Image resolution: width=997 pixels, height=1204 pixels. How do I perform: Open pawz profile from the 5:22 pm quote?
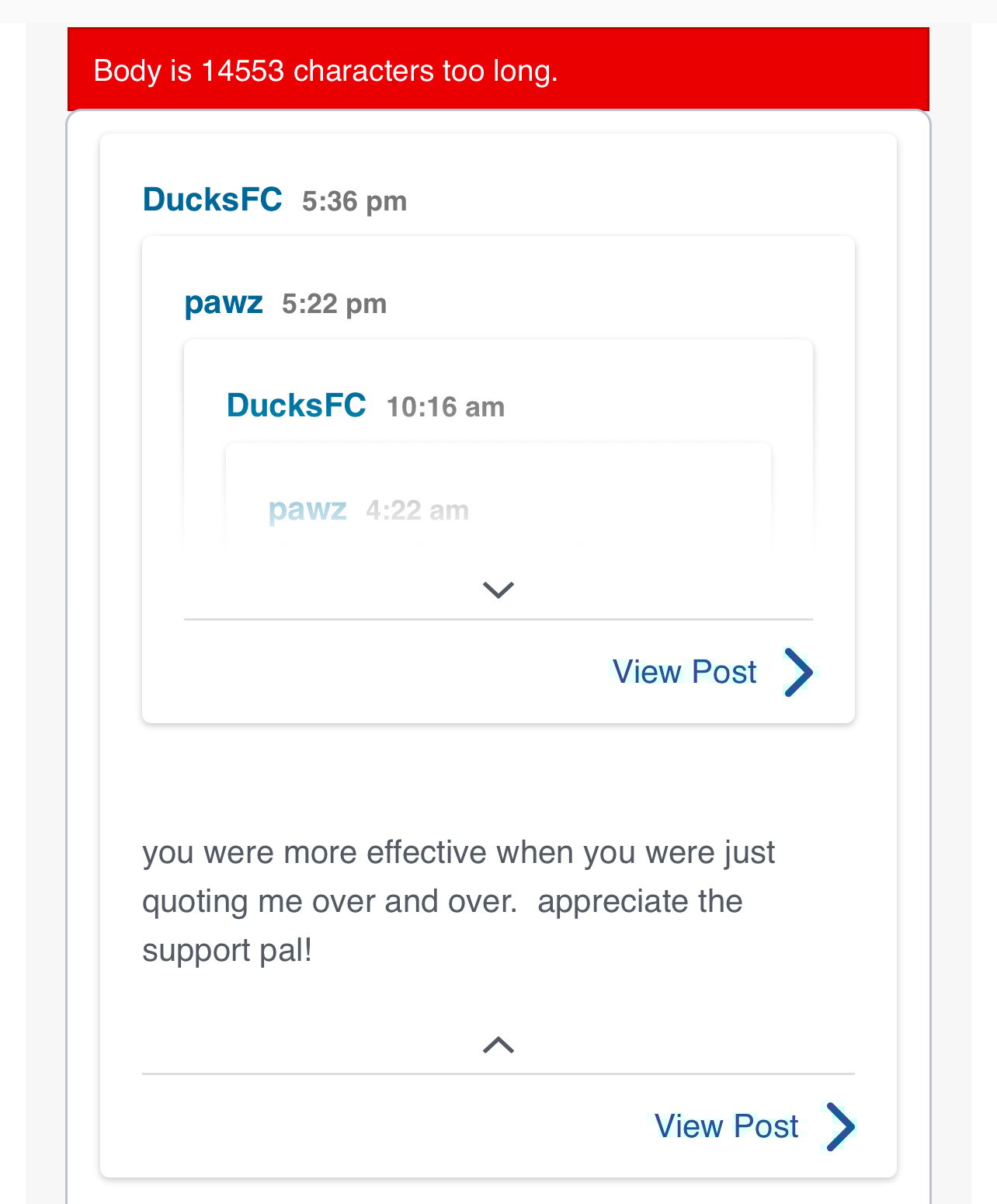[224, 303]
